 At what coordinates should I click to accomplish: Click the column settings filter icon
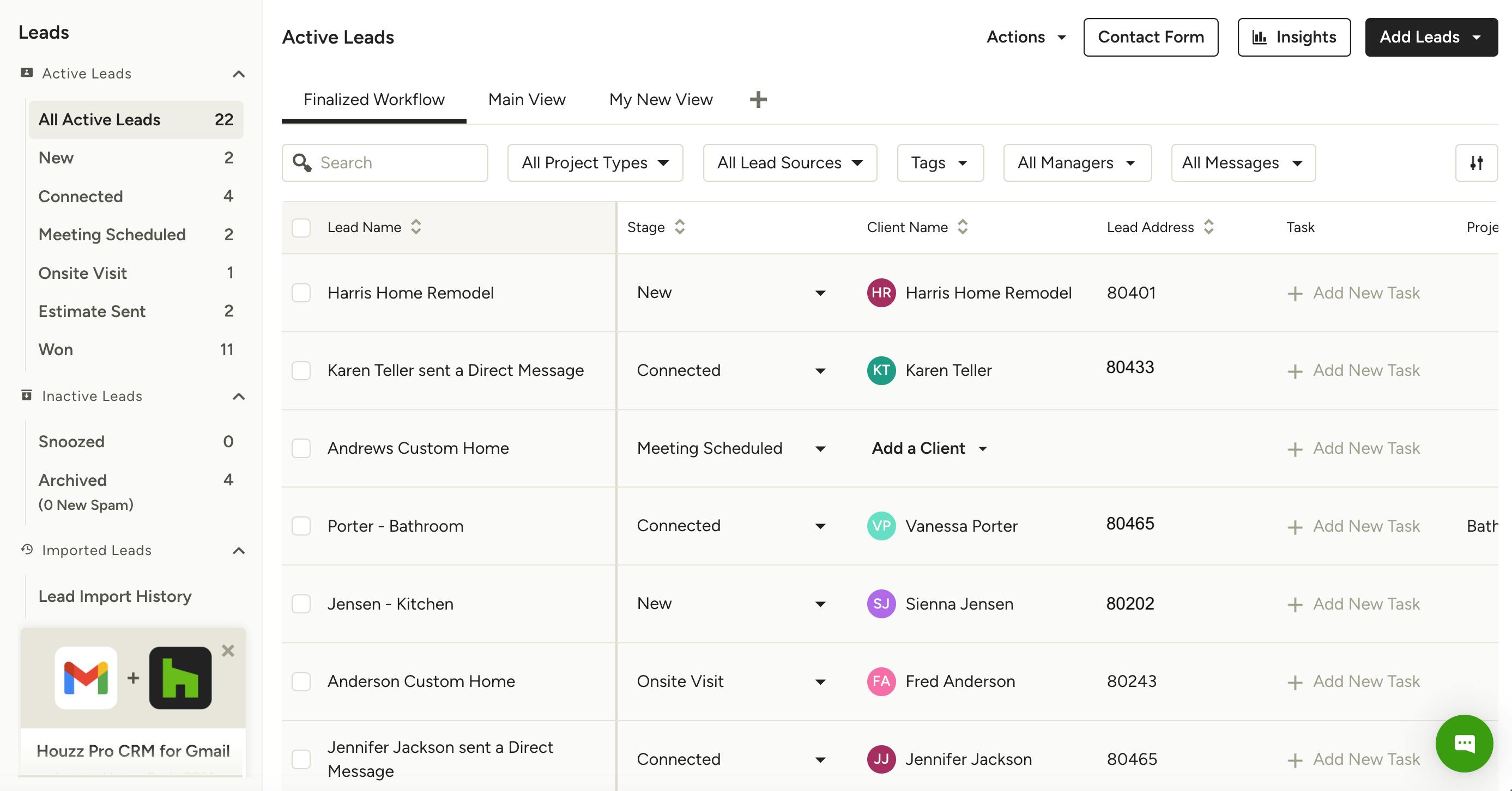click(x=1476, y=162)
